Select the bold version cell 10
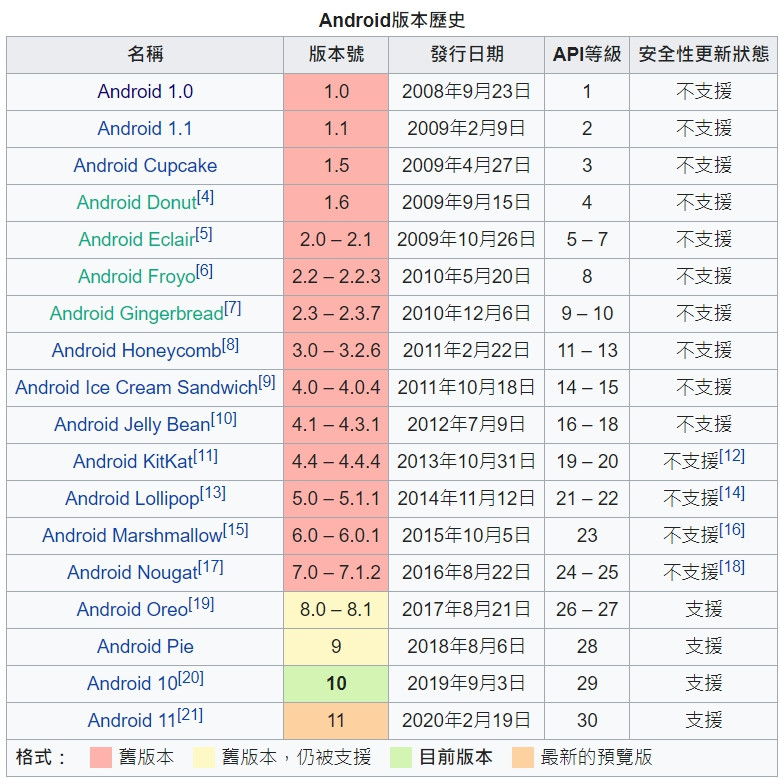 pos(336,684)
